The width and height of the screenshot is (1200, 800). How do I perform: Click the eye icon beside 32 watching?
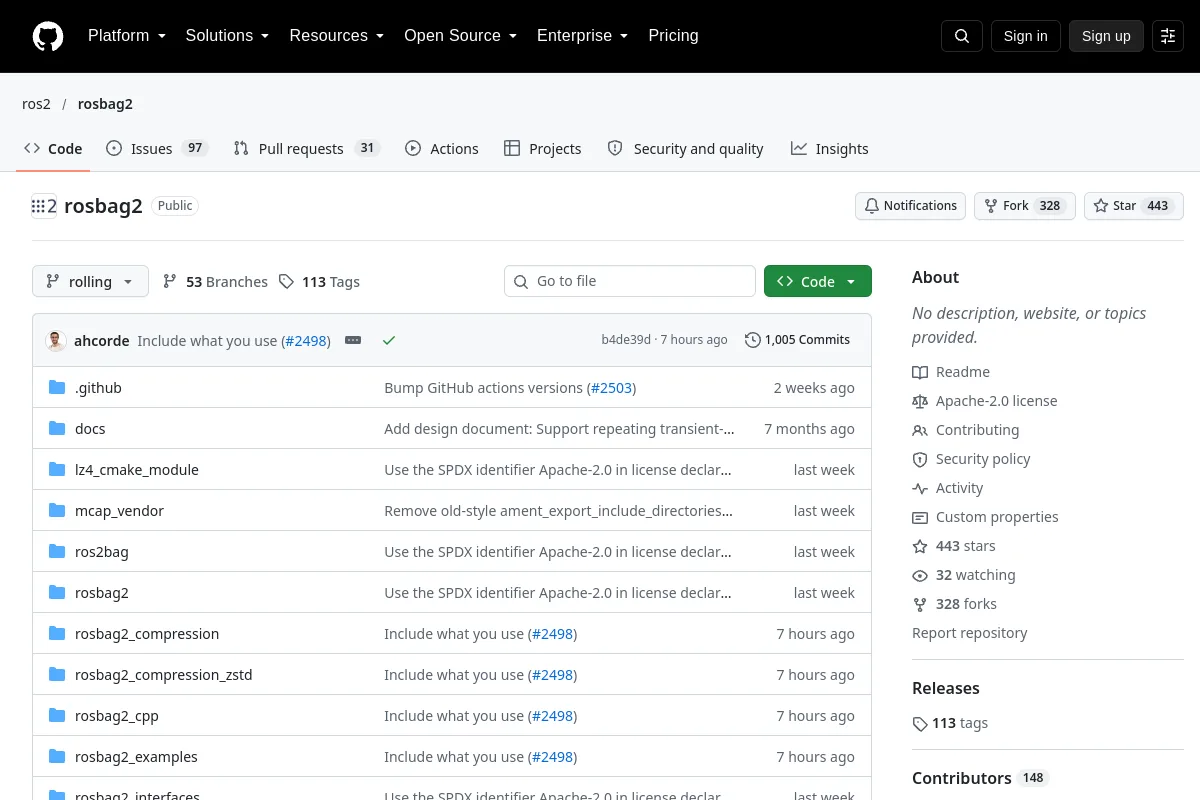tap(920, 575)
